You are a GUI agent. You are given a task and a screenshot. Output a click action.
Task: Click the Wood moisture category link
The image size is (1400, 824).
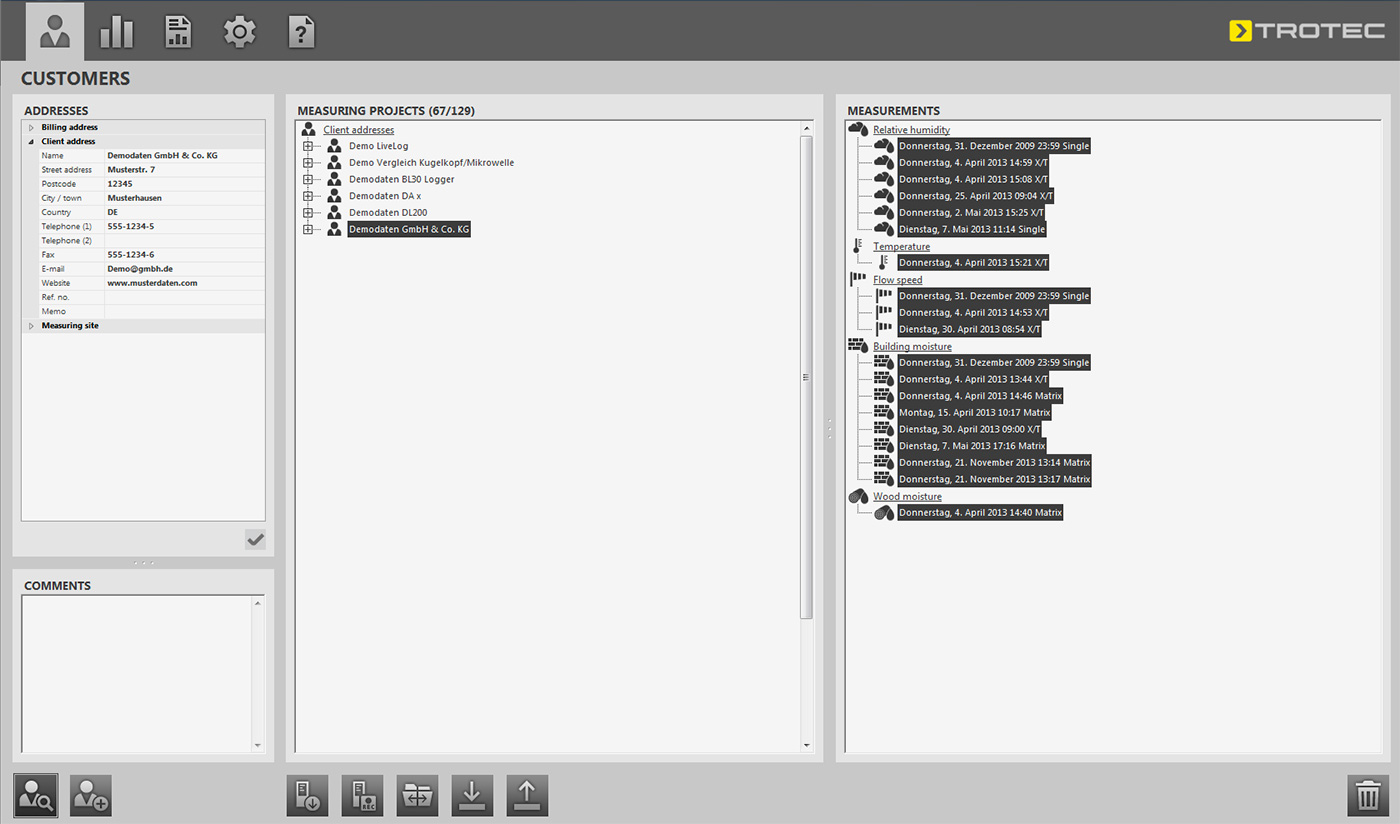click(x=907, y=496)
